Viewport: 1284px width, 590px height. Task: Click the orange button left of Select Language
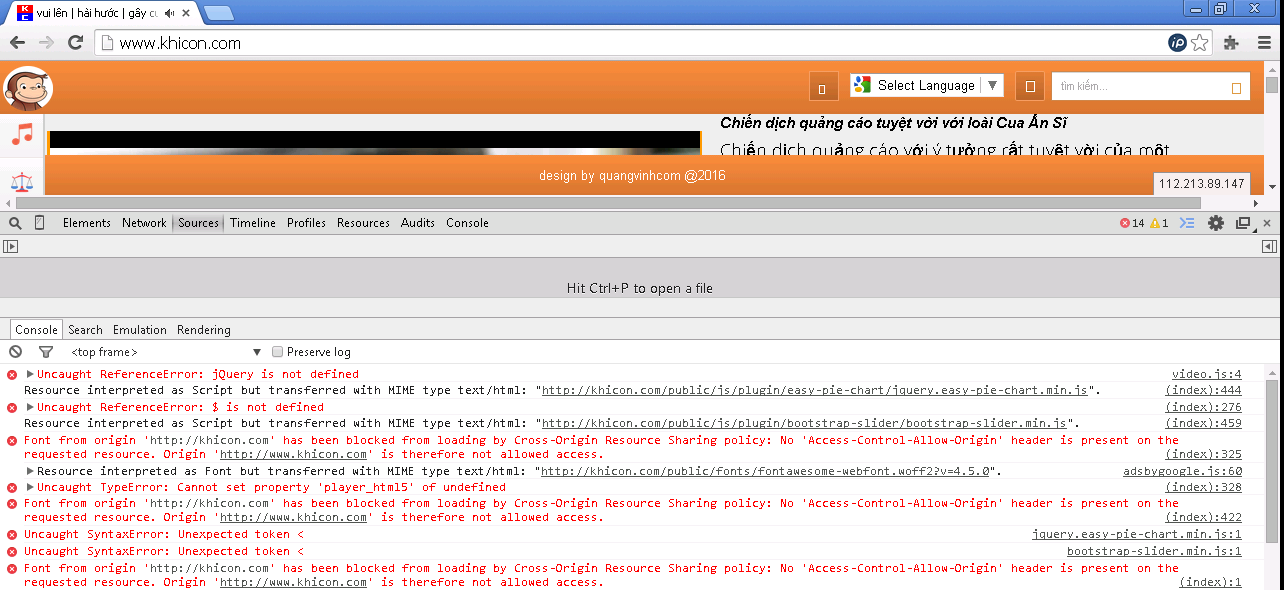click(x=822, y=86)
